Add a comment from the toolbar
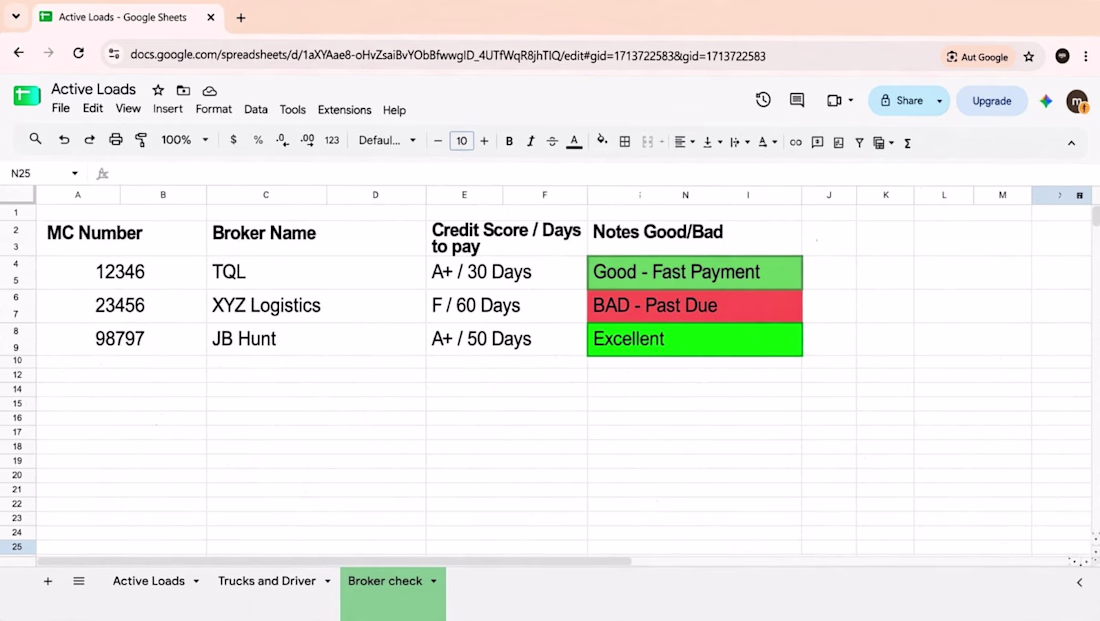The height and width of the screenshot is (621, 1100). pos(817,142)
